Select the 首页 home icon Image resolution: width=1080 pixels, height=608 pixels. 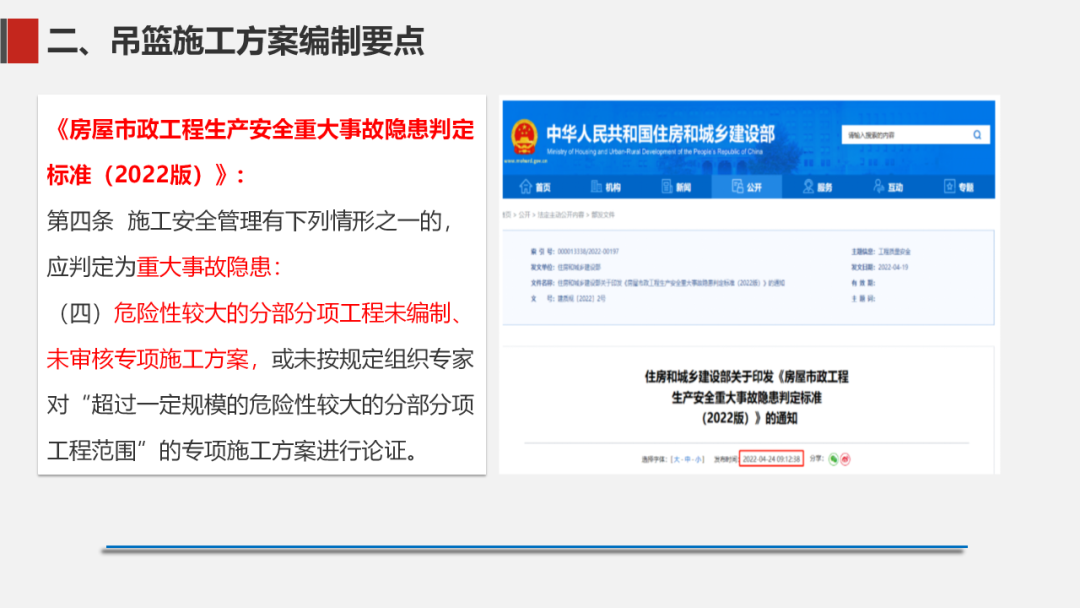click(x=525, y=187)
